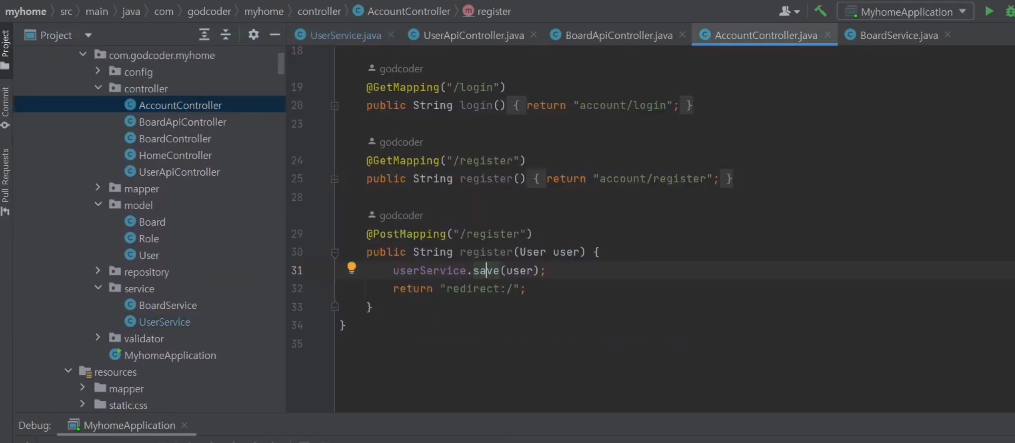
Task: Click the controller breadcrumb
Action: coord(319,12)
